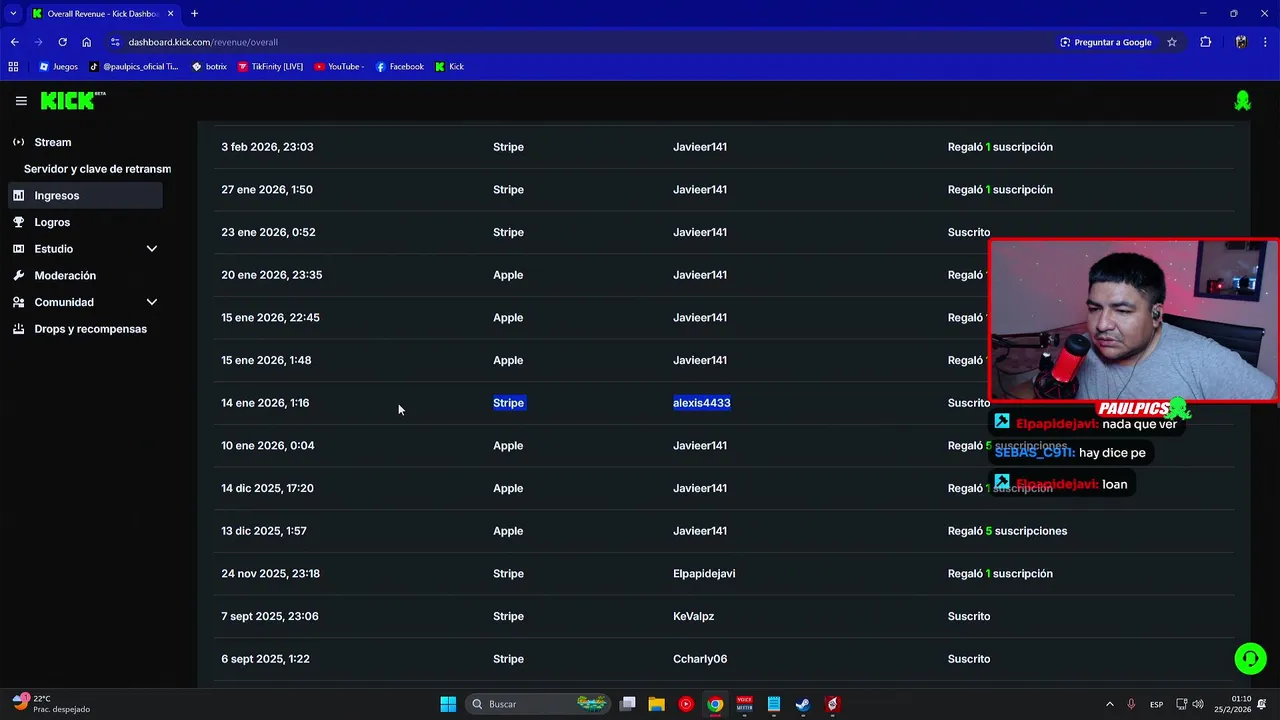Go to browser home page
Viewport: 1280px width, 720px height.
tap(86, 42)
